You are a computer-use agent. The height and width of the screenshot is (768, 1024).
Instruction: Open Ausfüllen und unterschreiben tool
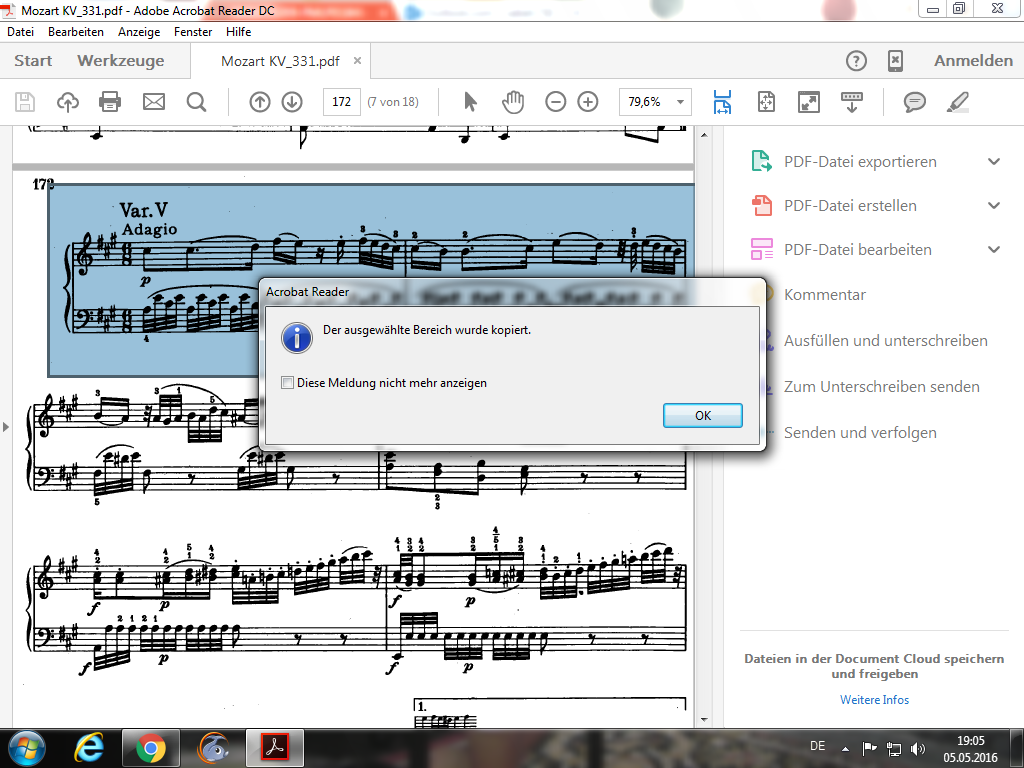pos(886,340)
